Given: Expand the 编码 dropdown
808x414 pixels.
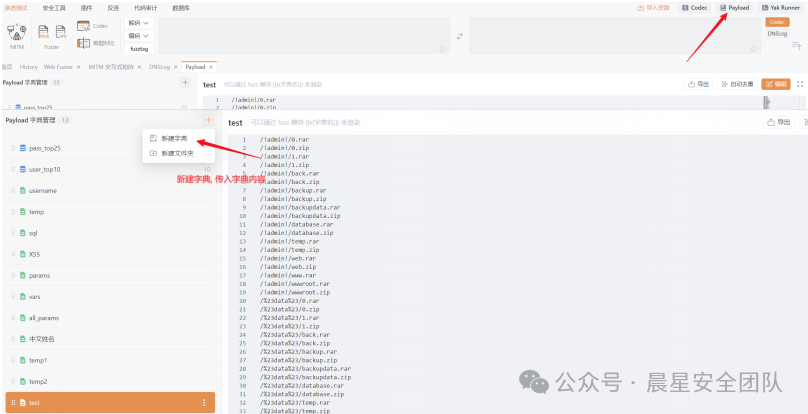Looking at the screenshot, I should tap(139, 35).
